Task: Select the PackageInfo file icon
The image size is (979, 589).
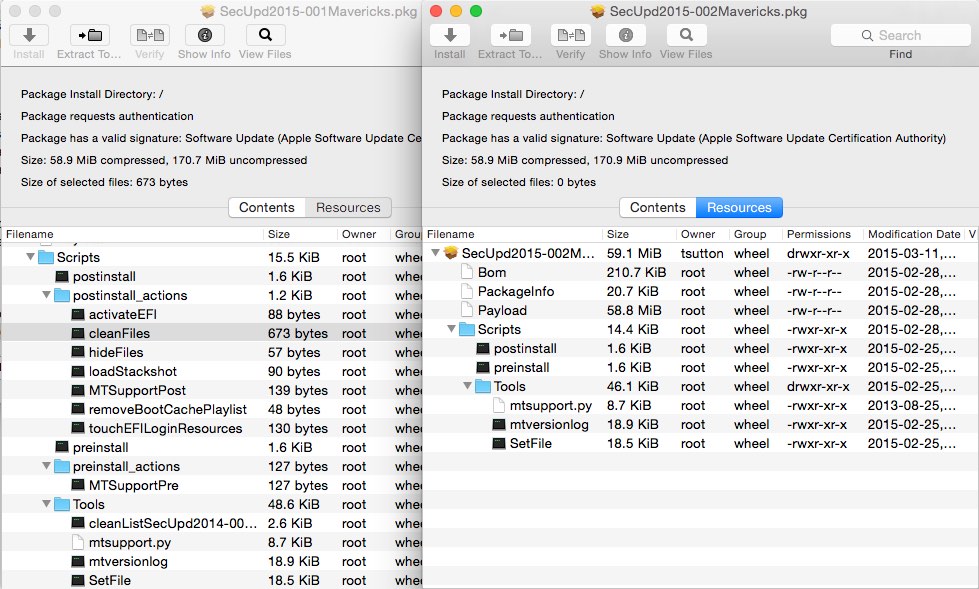Action: coord(466,291)
